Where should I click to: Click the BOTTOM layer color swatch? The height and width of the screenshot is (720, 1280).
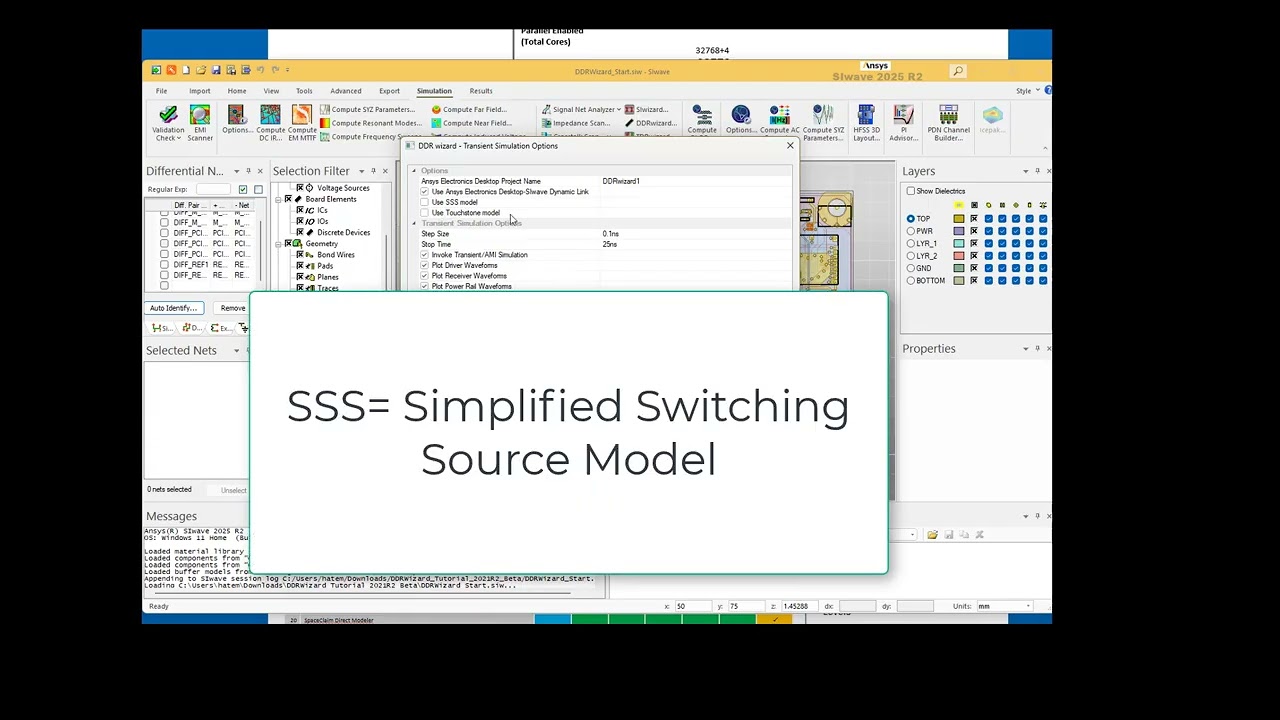point(959,281)
